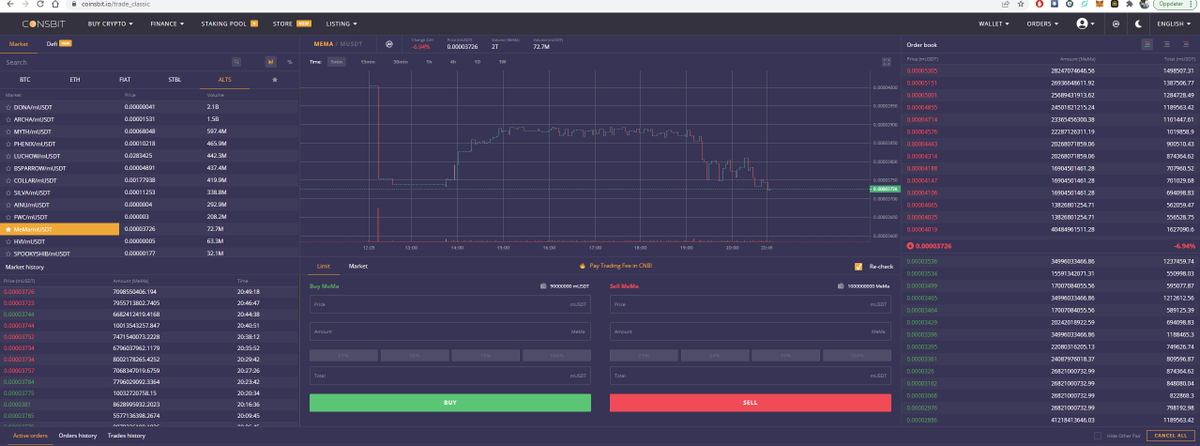Favorite the ARCHA/mUSDT pair star
This screenshot has height=446, width=1200.
pyautogui.click(x=9, y=119)
